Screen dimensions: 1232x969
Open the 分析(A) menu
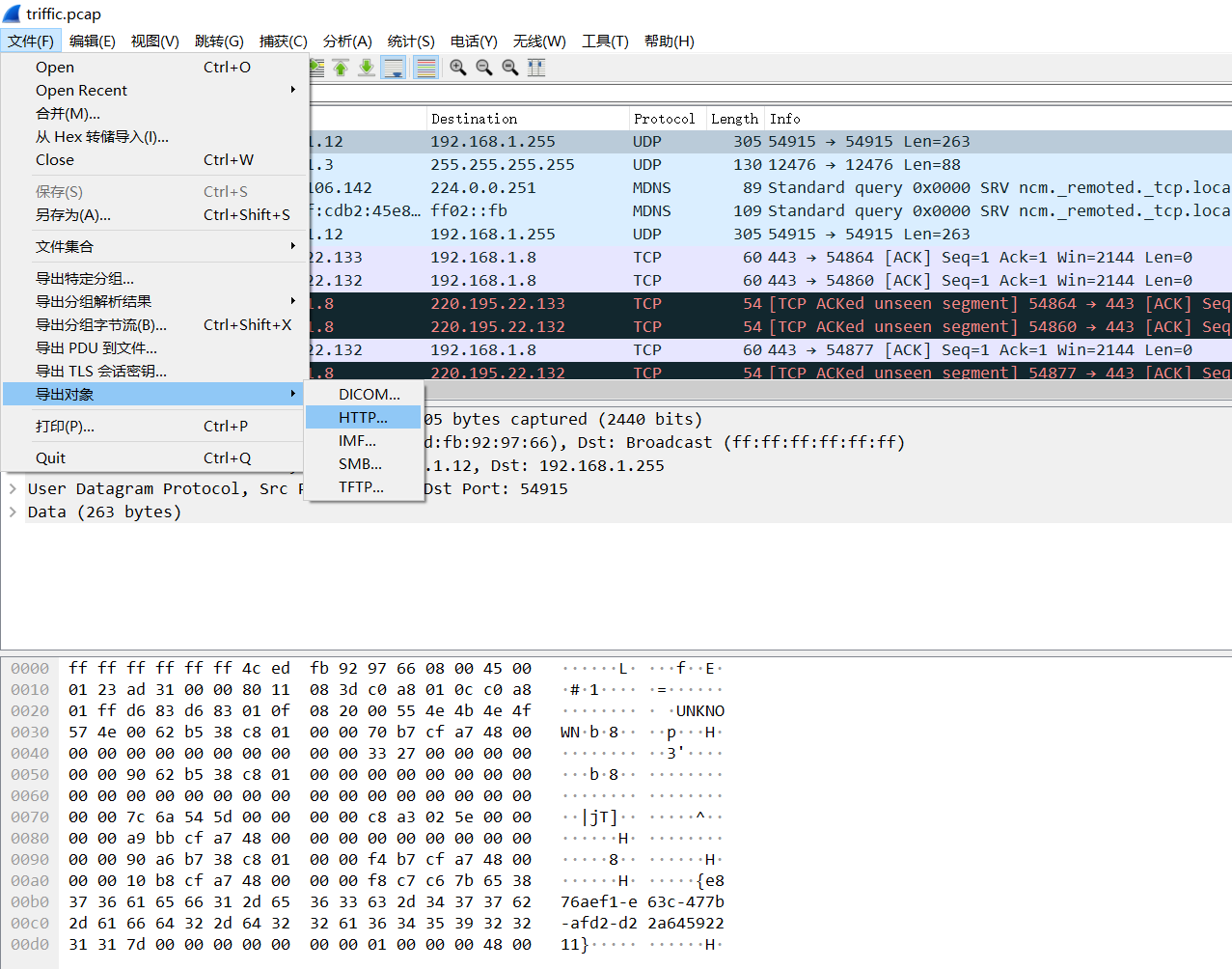tap(347, 41)
